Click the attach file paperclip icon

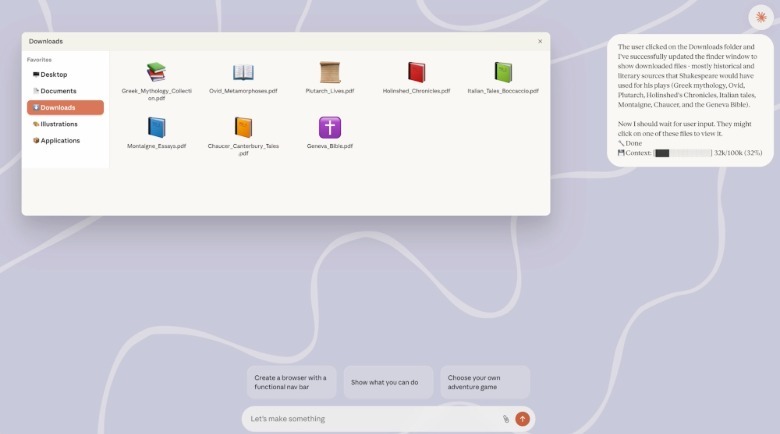(x=506, y=419)
